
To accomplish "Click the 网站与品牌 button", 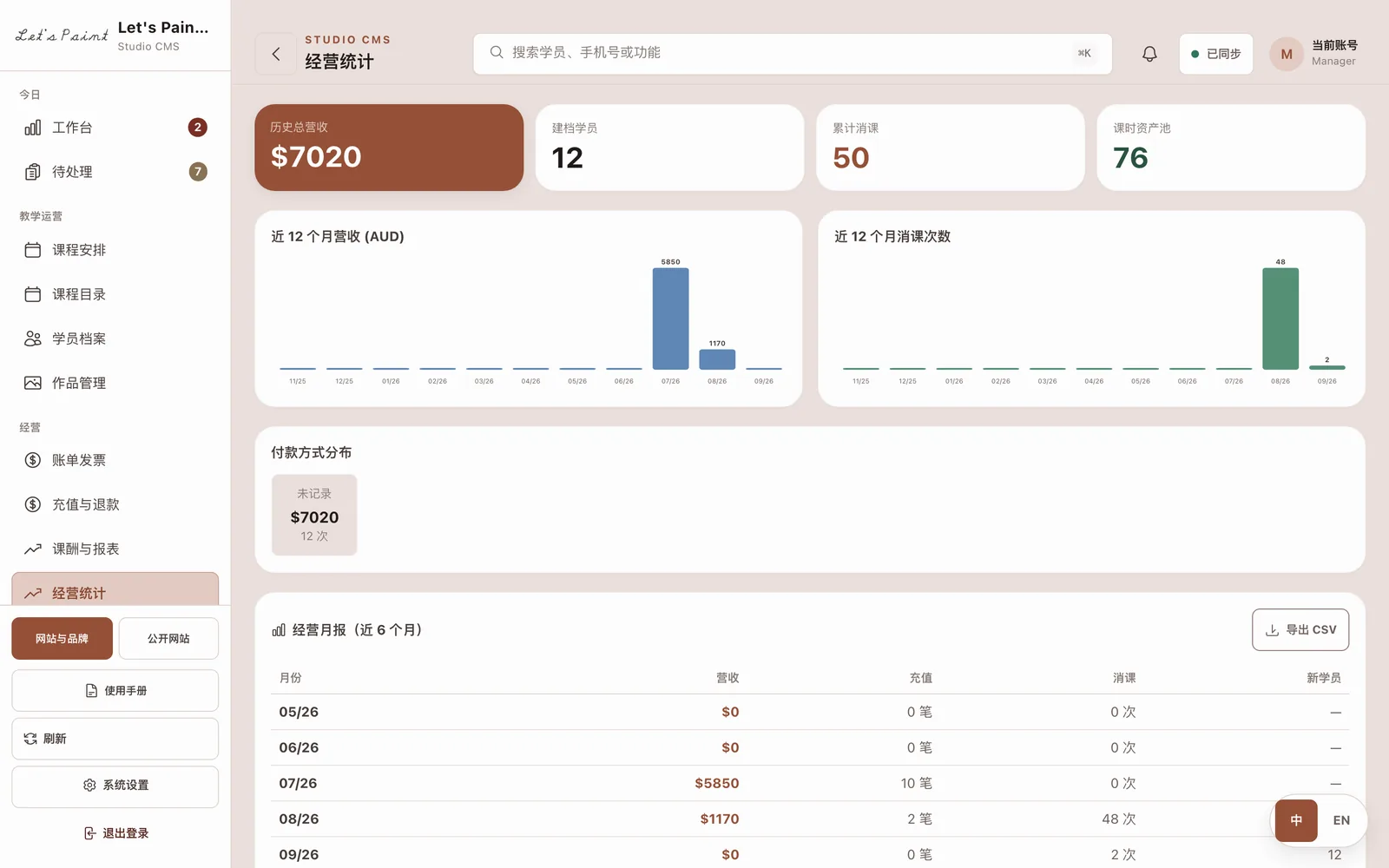I will click(x=62, y=639).
